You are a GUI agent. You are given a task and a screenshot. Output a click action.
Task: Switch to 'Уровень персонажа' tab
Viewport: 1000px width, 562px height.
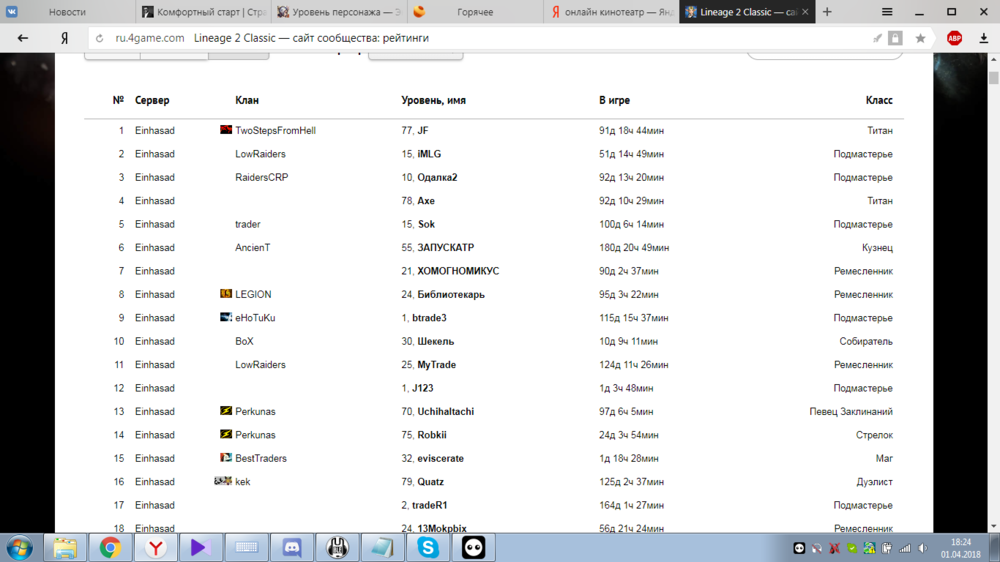tap(340, 12)
